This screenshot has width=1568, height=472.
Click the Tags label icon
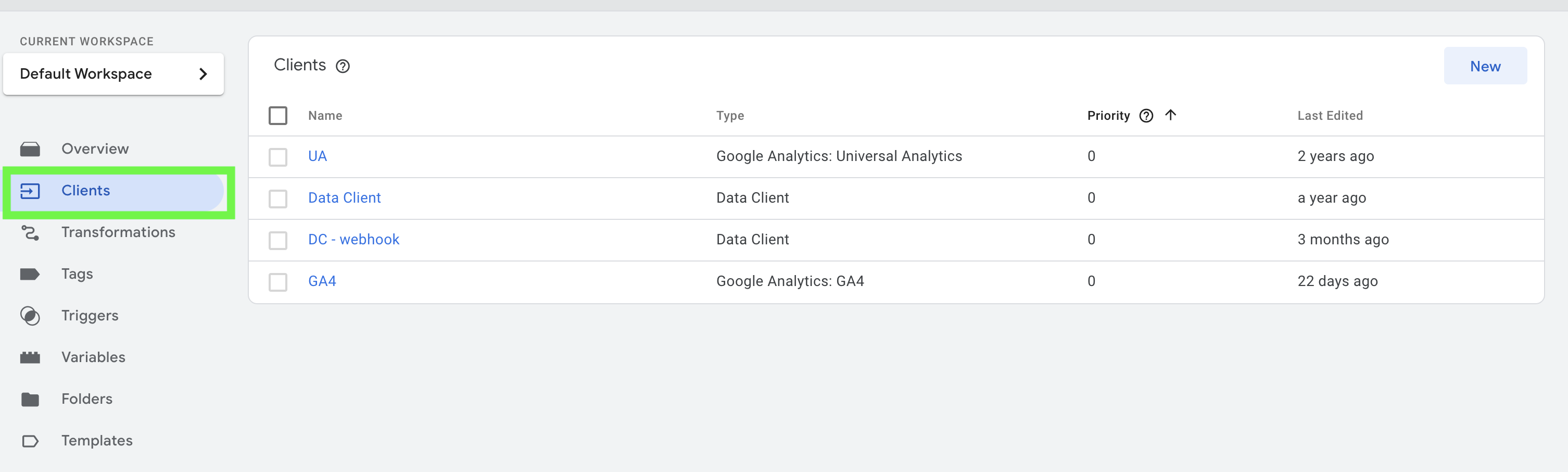click(30, 274)
